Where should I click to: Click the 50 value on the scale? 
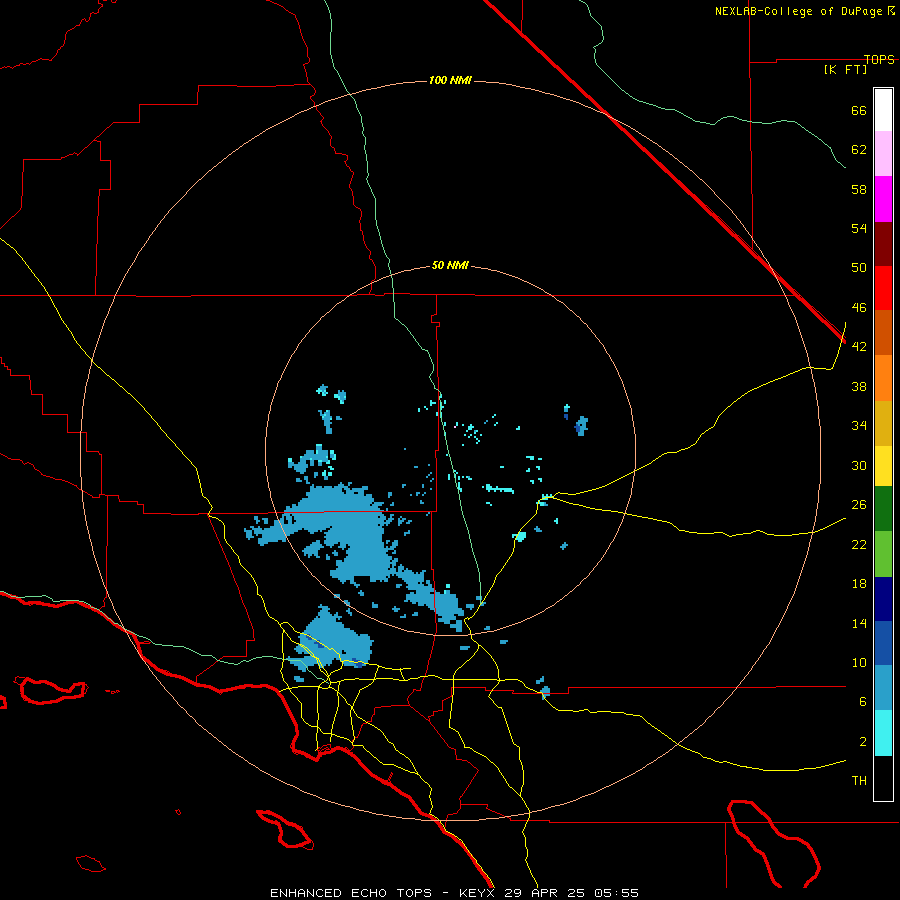859,267
